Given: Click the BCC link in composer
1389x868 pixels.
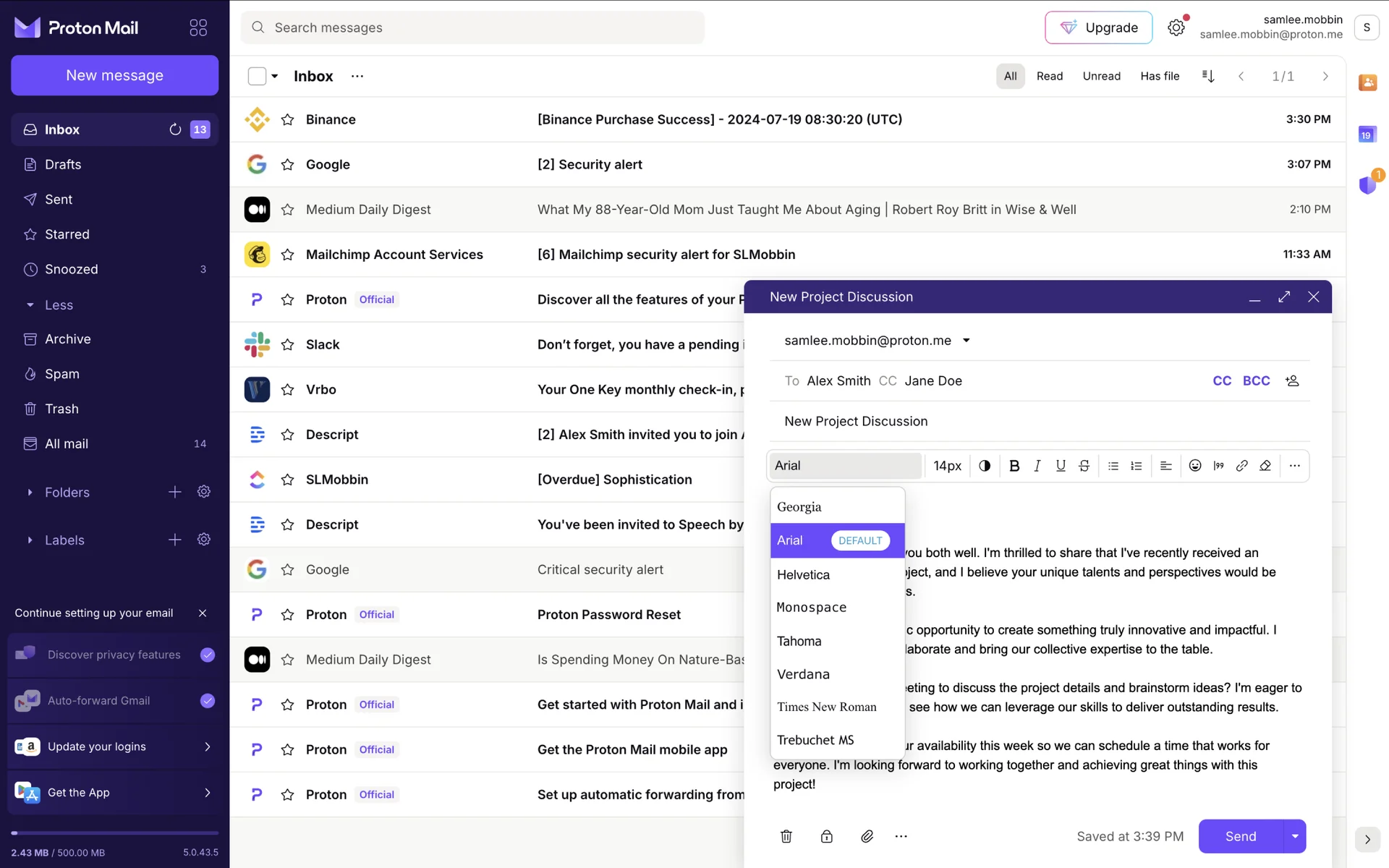Looking at the screenshot, I should coord(1256,380).
